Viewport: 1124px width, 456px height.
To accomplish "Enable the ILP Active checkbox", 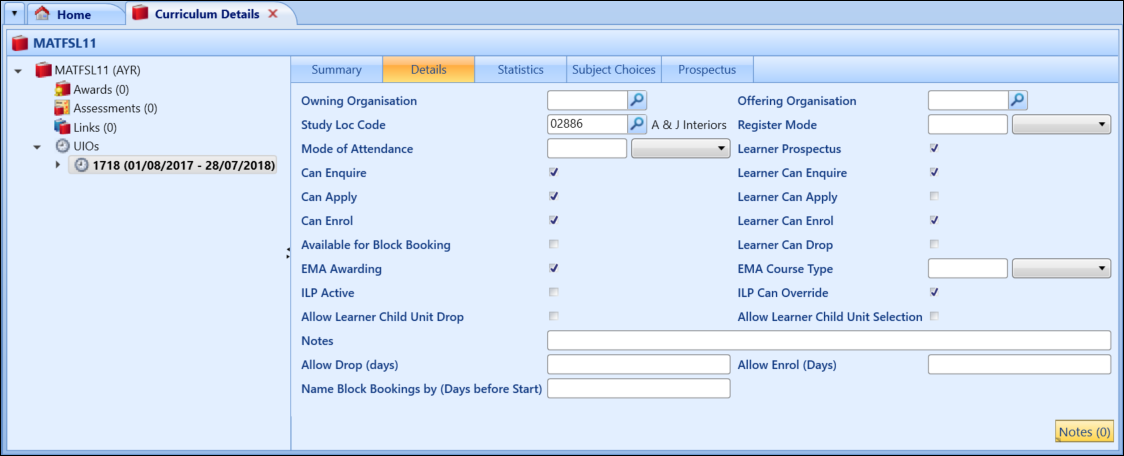I will [553, 292].
